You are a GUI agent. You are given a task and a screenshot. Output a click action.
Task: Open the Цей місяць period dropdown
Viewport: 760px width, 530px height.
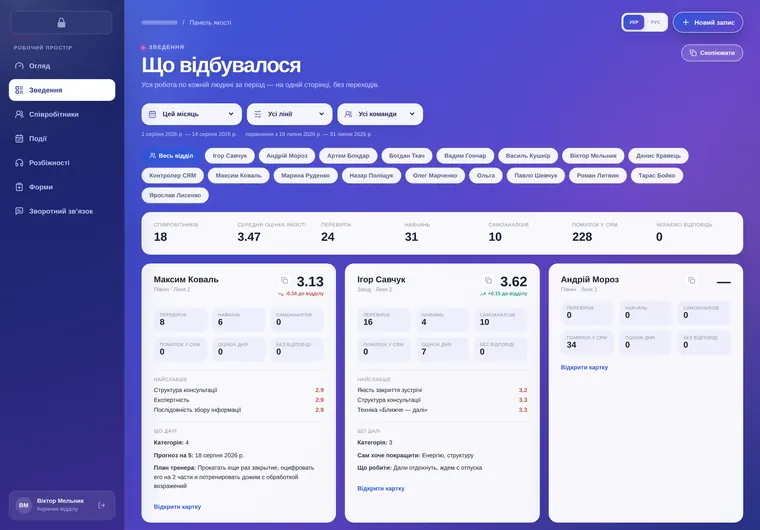click(x=191, y=114)
